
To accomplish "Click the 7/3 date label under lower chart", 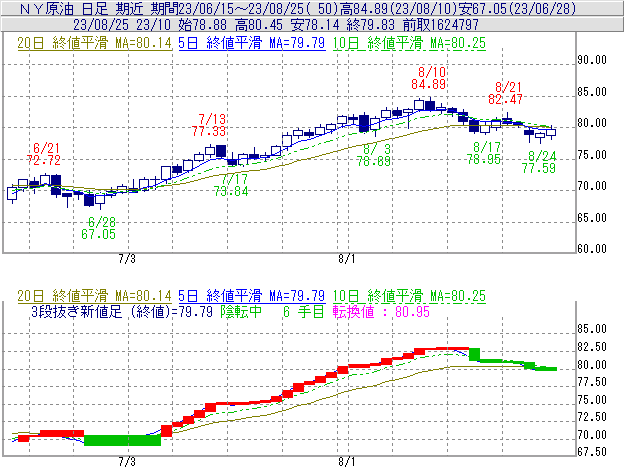I will point(127,462).
